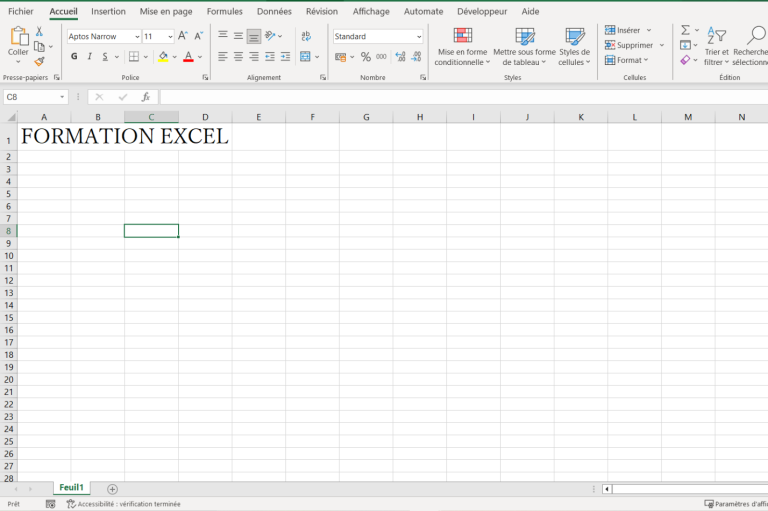Click the Format cells button
The image size is (768, 511).
(x=626, y=60)
